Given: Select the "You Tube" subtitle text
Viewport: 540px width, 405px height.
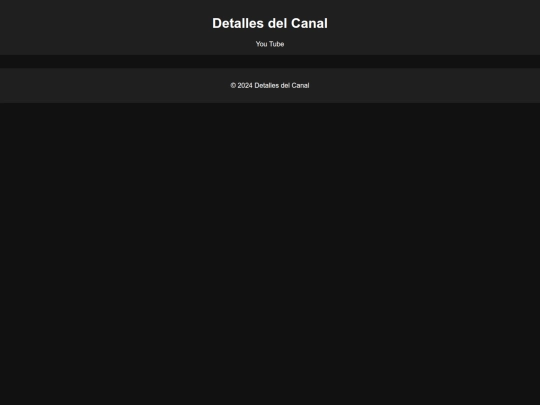Looking at the screenshot, I should coord(270,44).
